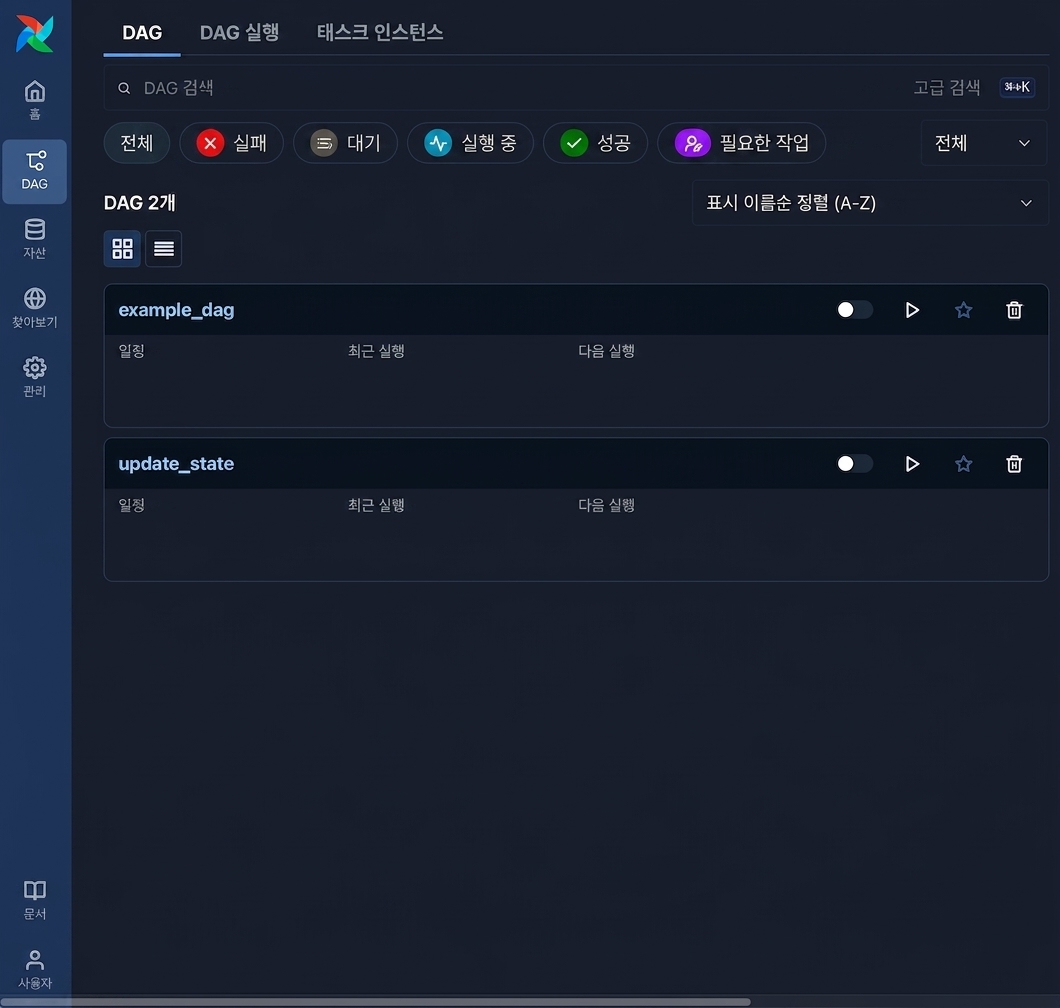1060x1008 pixels.
Task: Unpause update_state toggle switch
Action: coord(854,464)
